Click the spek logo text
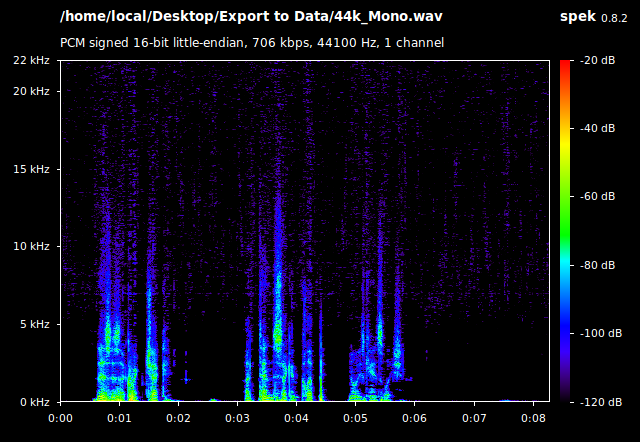The height and width of the screenshot is (442, 640). coord(577,17)
